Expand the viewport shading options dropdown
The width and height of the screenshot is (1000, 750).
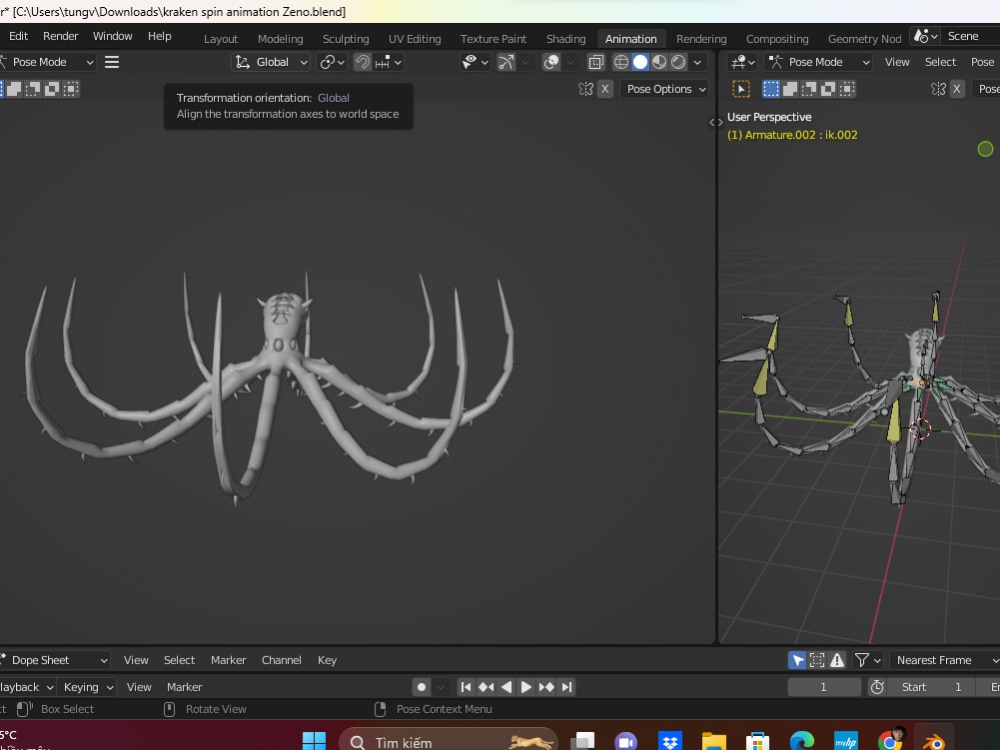click(697, 62)
